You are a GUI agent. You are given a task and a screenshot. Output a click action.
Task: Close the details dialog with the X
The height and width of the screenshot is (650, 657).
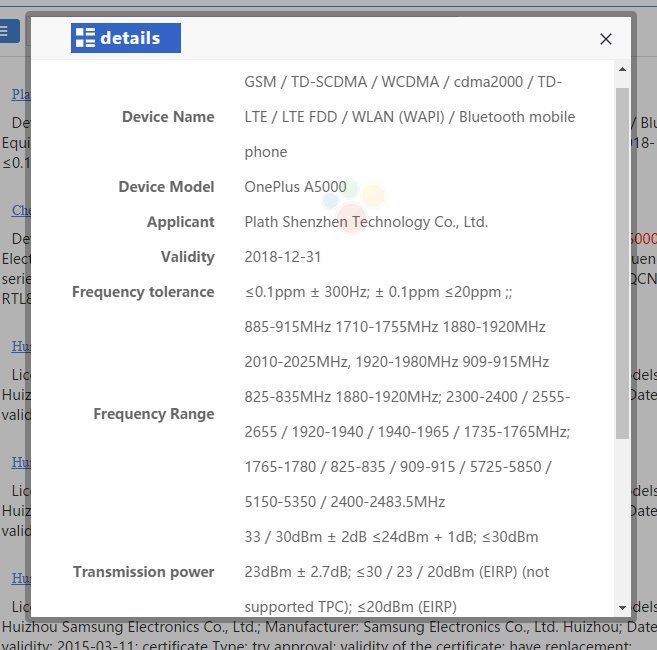point(605,39)
